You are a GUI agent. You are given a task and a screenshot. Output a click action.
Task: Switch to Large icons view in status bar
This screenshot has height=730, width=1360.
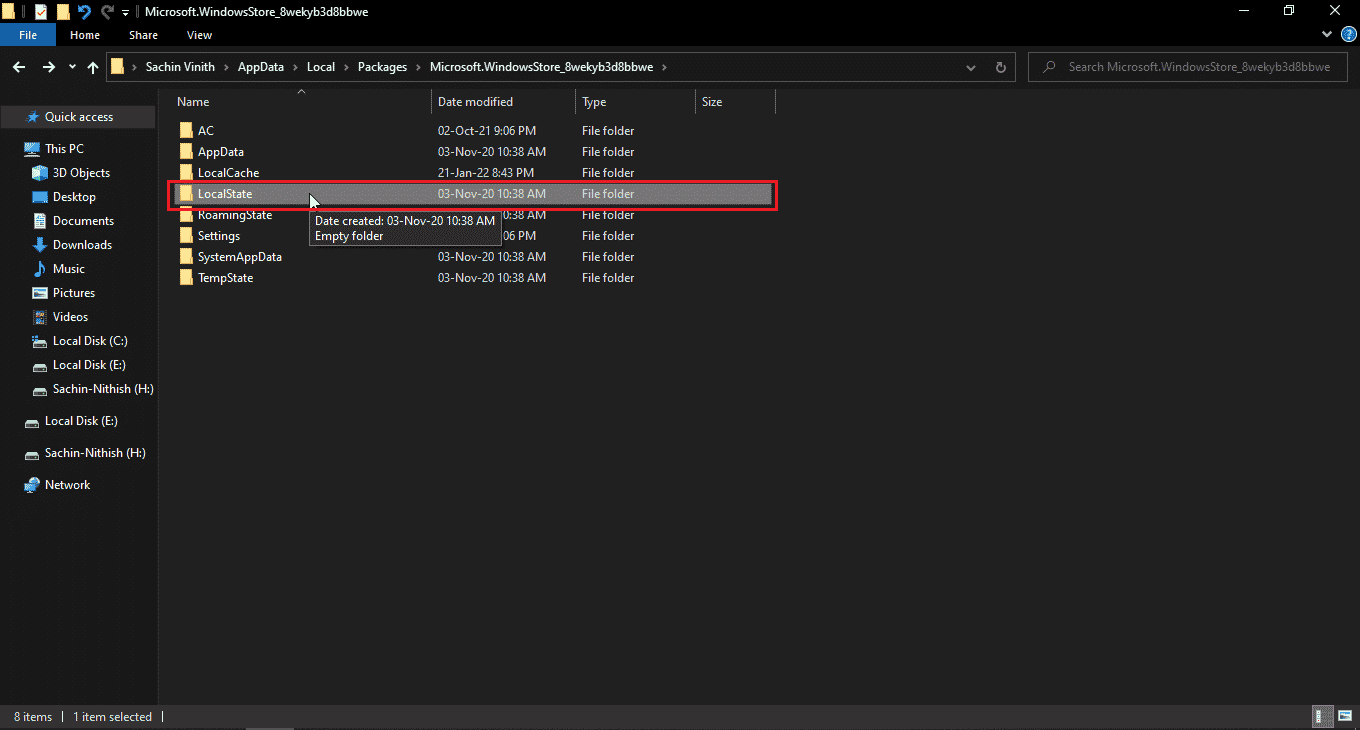[x=1343, y=717]
